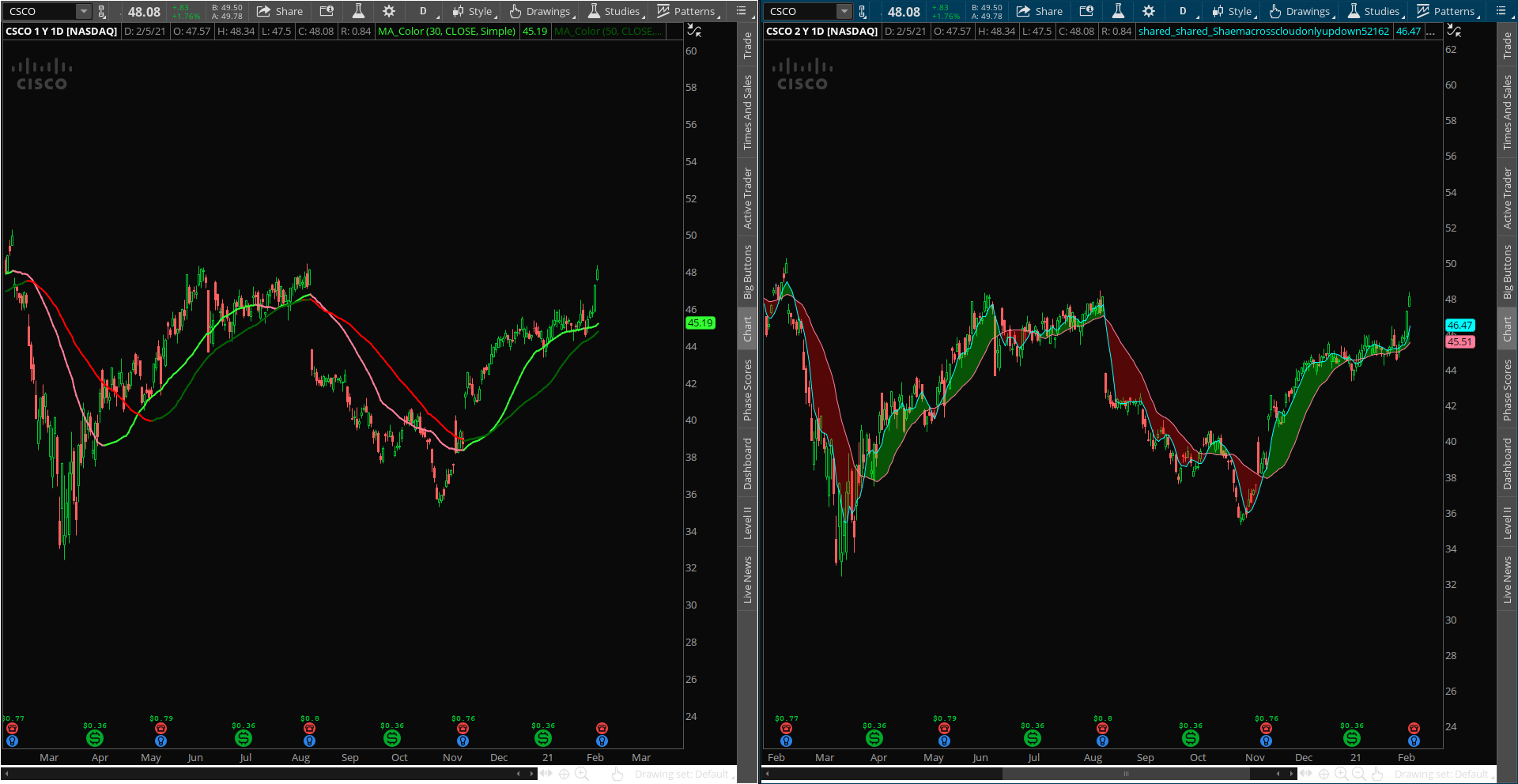
Task: Click the right chart's symbol input field
Action: [x=800, y=11]
